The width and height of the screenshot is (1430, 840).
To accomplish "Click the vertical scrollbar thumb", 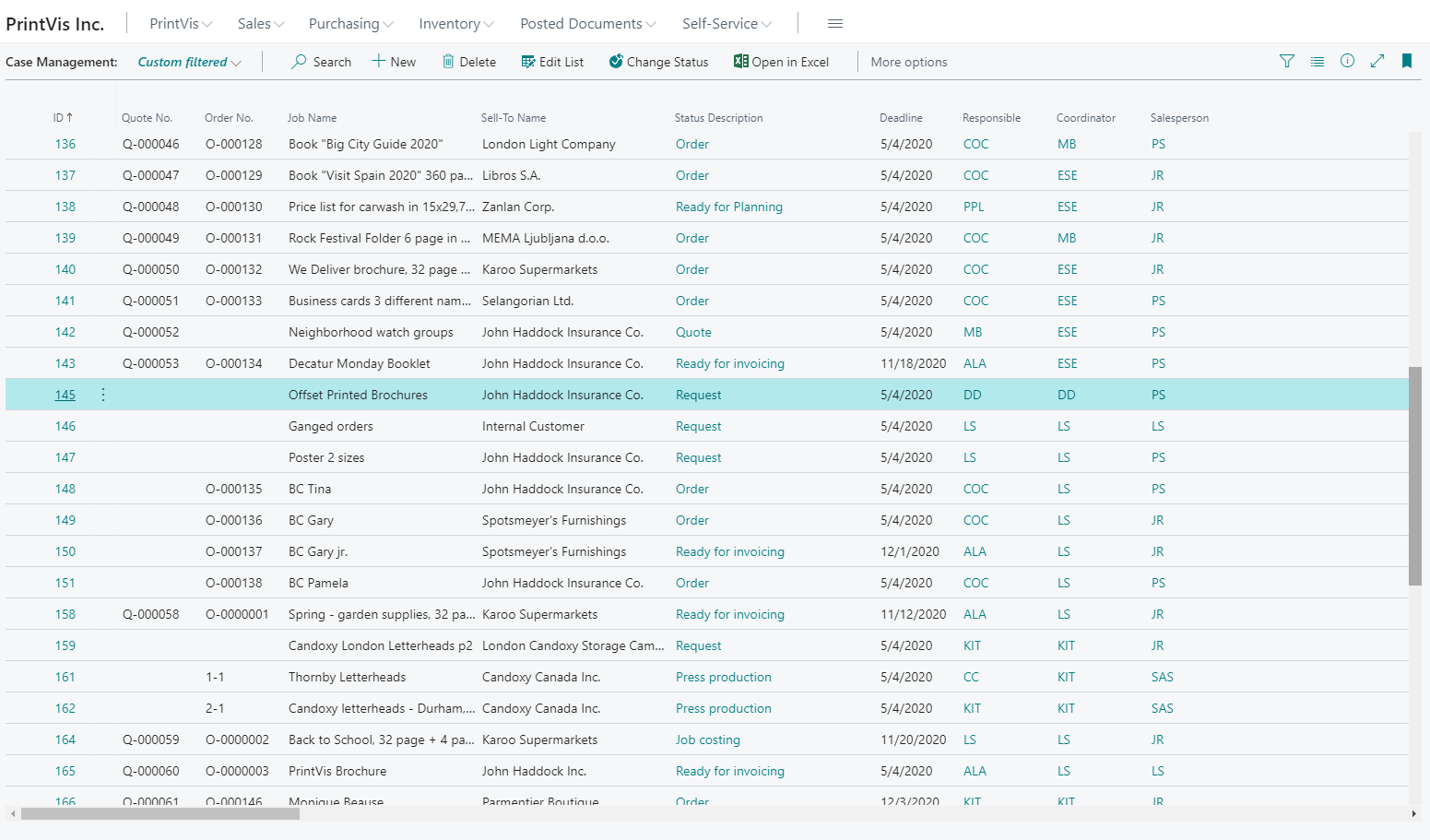I will [1415, 475].
